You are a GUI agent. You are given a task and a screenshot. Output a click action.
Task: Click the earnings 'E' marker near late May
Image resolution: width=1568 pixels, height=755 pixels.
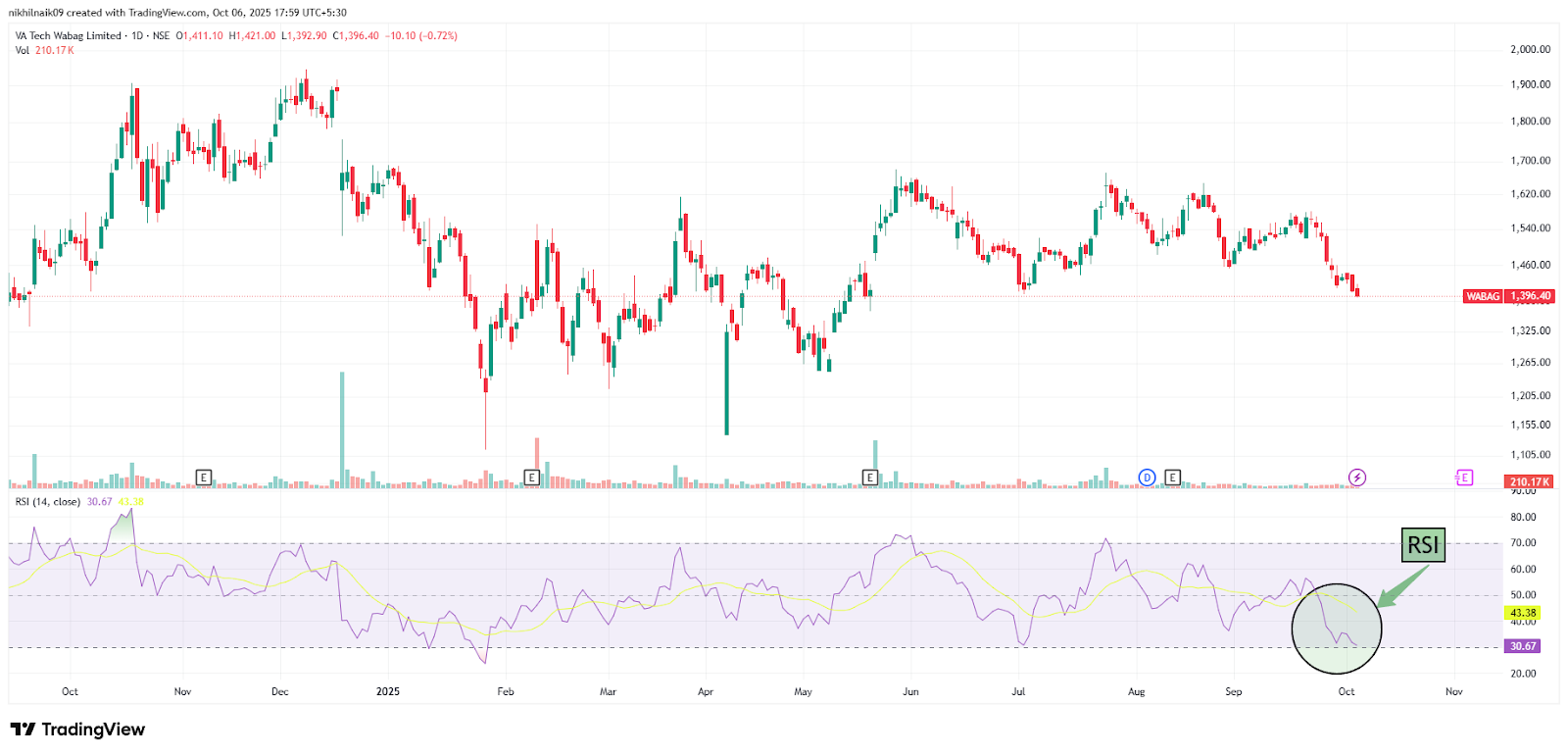(869, 478)
